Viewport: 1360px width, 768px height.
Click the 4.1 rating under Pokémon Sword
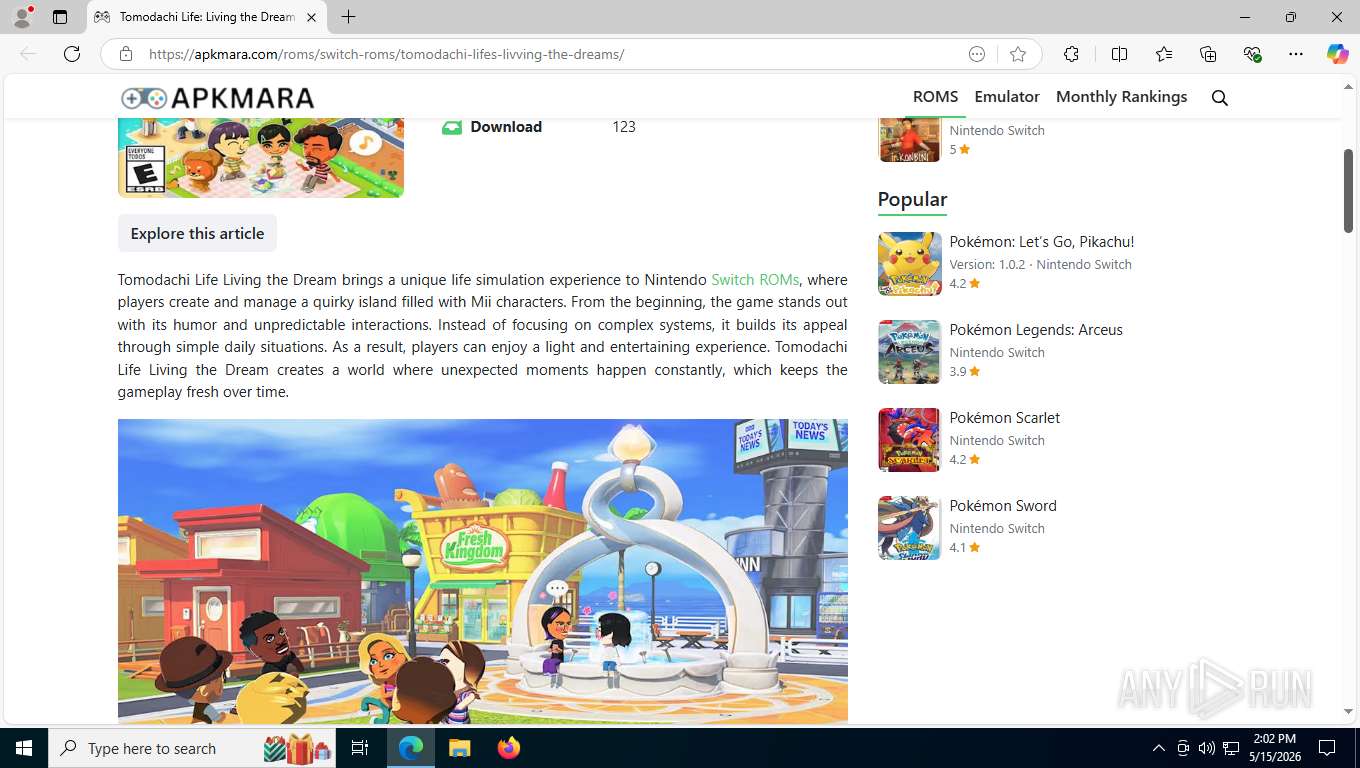964,548
